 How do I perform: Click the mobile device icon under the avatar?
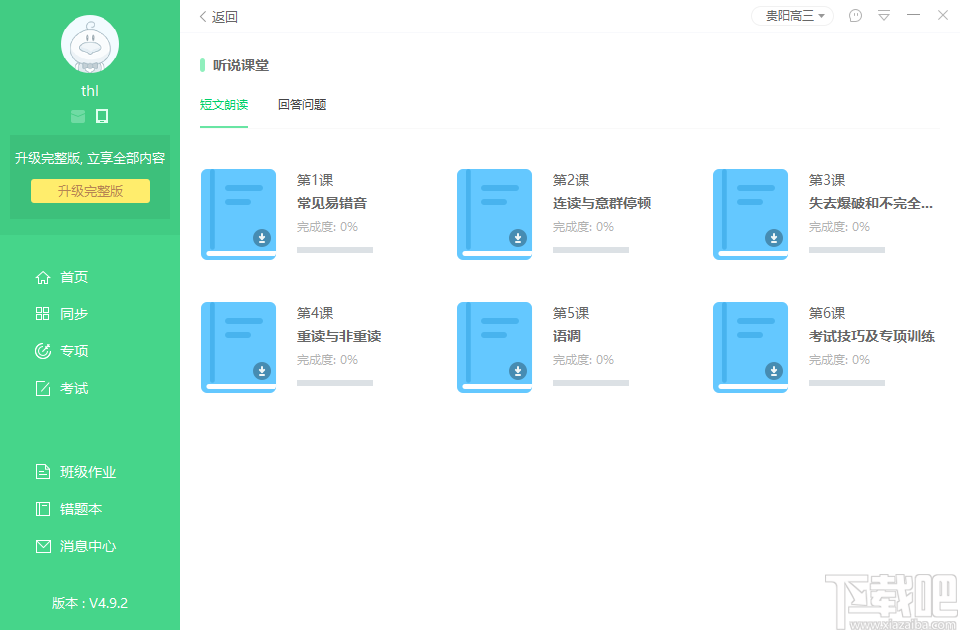point(101,116)
